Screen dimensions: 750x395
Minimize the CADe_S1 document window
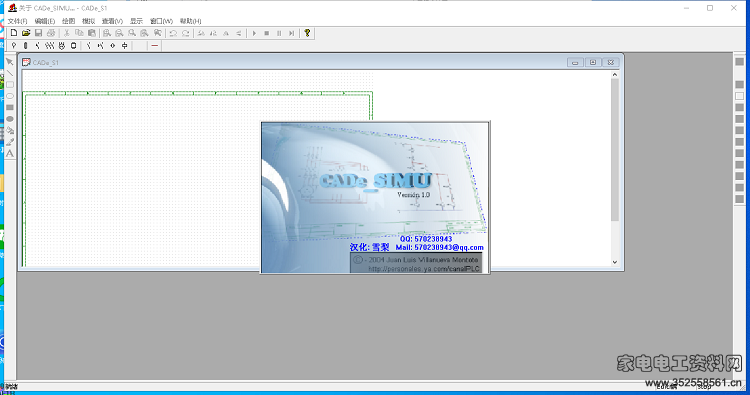pyautogui.click(x=575, y=62)
